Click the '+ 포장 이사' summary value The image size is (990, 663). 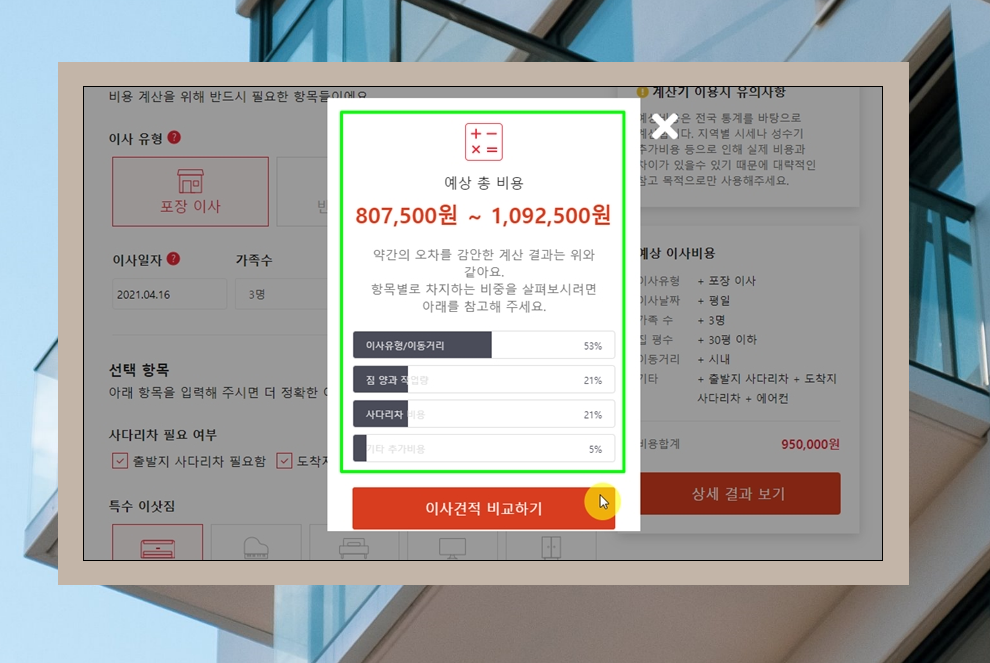click(x=726, y=281)
